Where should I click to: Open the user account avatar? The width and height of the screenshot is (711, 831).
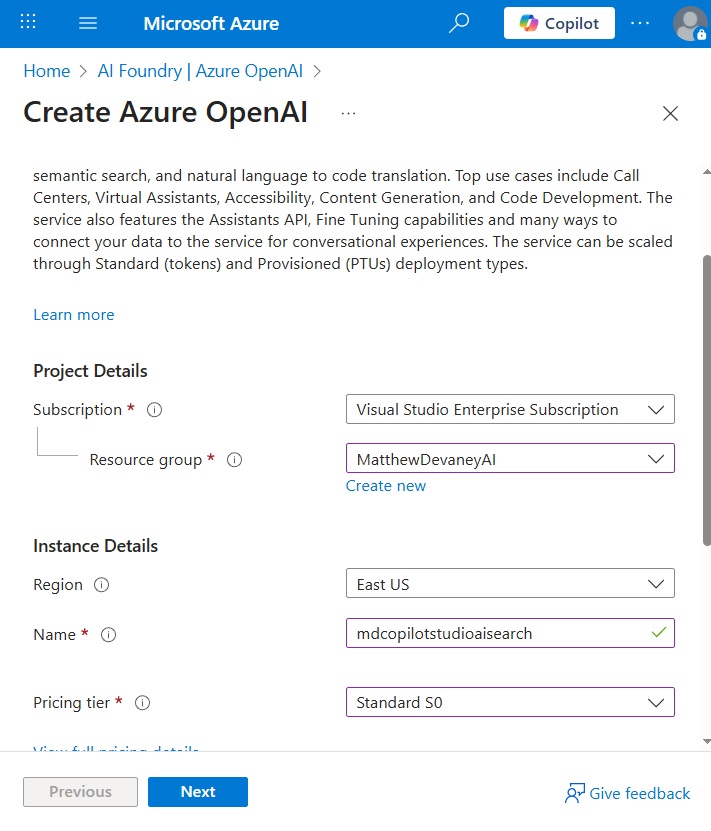(x=689, y=23)
